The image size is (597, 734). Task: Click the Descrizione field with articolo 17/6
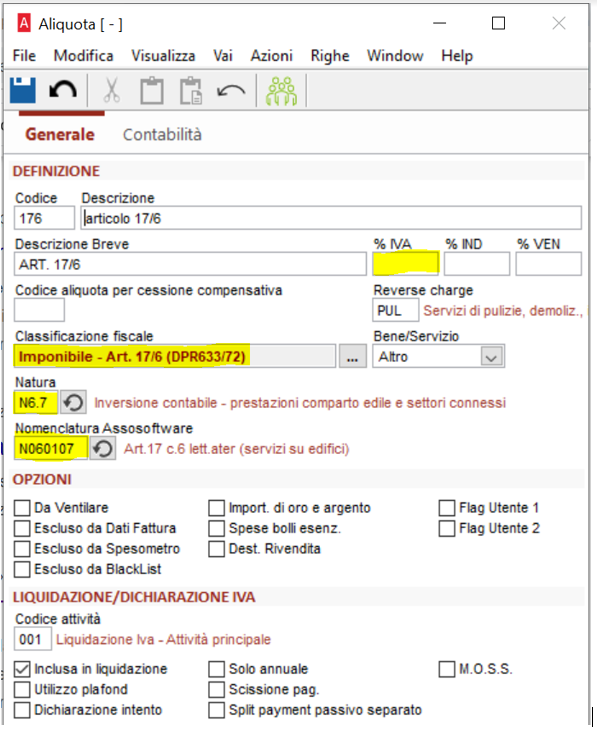331,218
